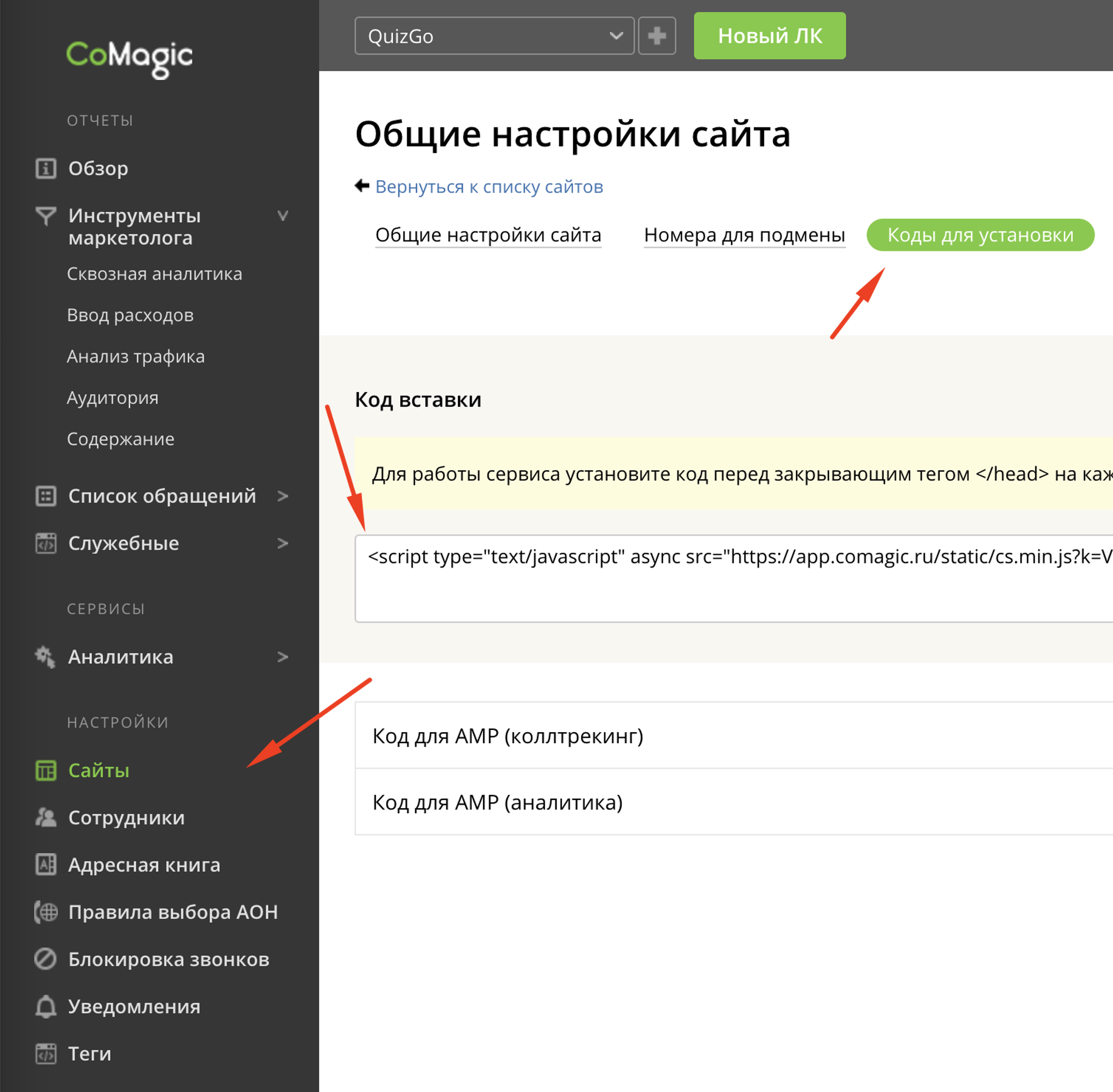Click the Правила выбора АОН globe icon
This screenshot has height=1092, width=1113.
click(46, 912)
